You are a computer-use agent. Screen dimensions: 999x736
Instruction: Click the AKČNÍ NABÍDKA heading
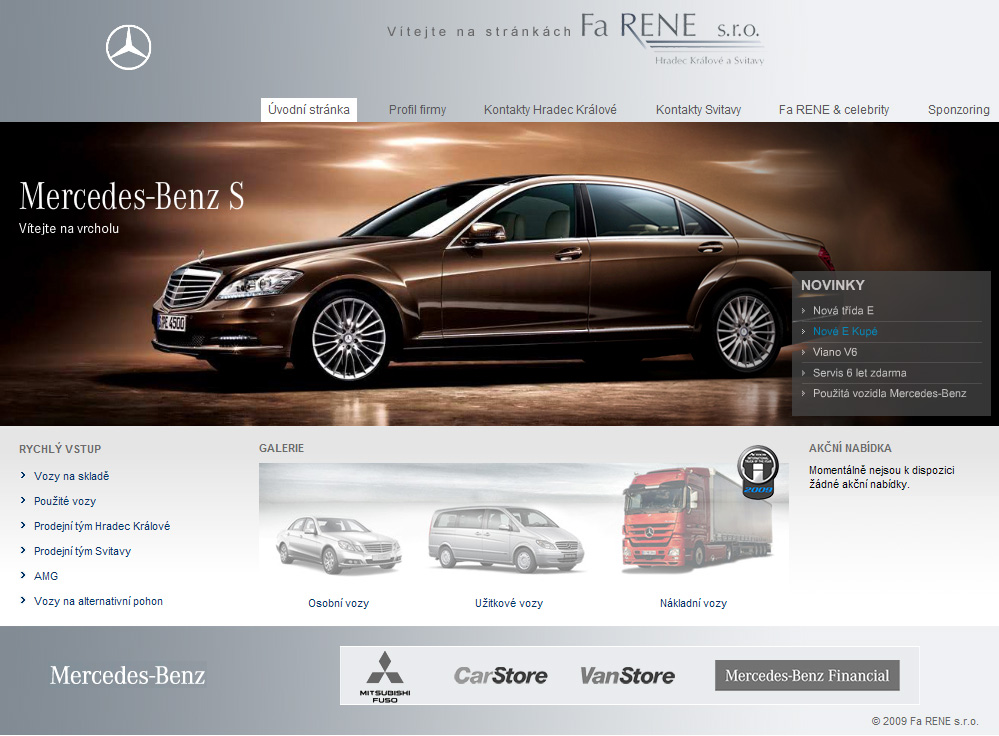click(850, 448)
